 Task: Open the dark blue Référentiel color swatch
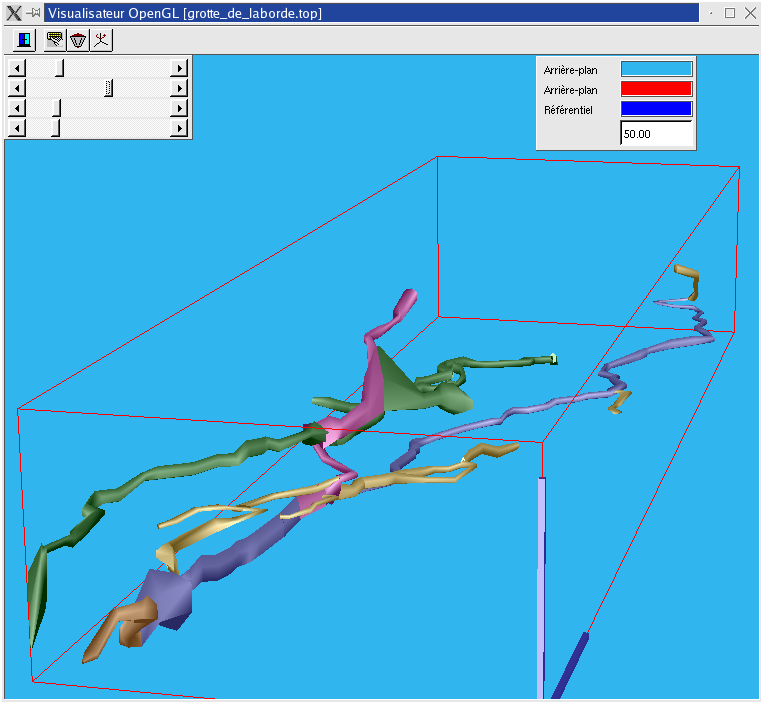[x=656, y=109]
